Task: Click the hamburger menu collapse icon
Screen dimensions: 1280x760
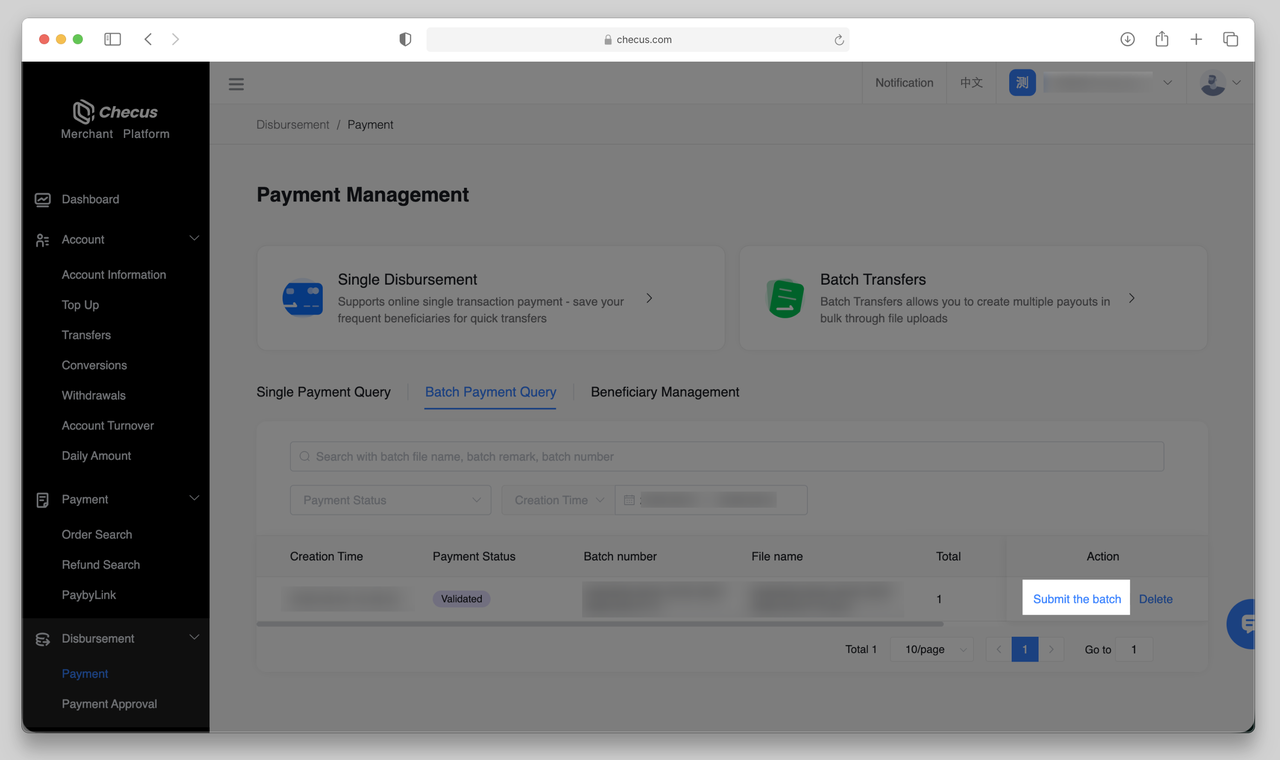Action: point(236,84)
